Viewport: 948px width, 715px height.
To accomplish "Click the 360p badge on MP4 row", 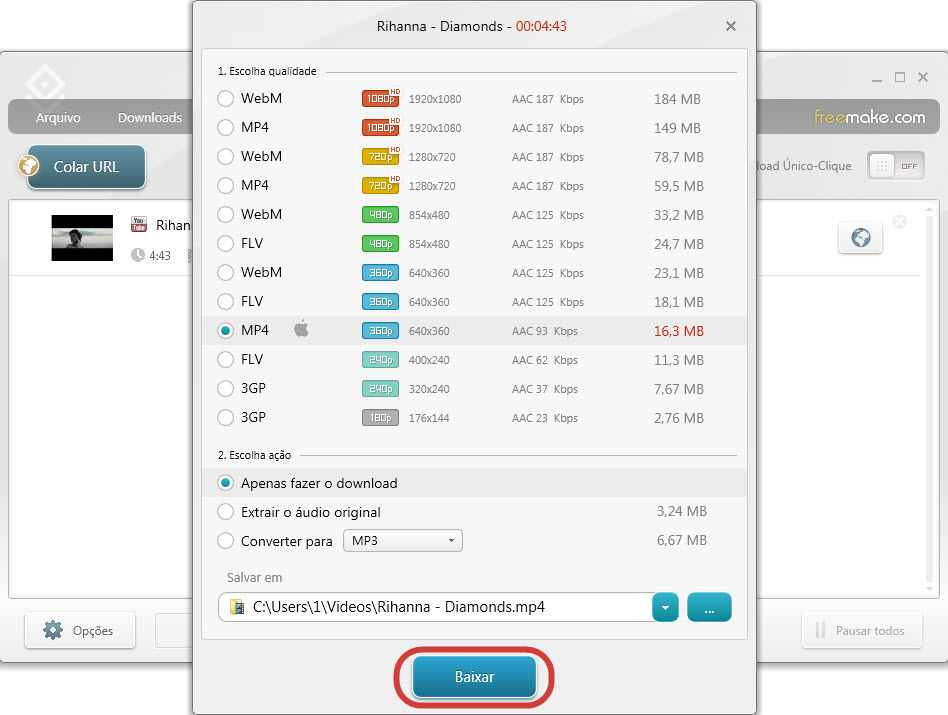I will (x=380, y=331).
